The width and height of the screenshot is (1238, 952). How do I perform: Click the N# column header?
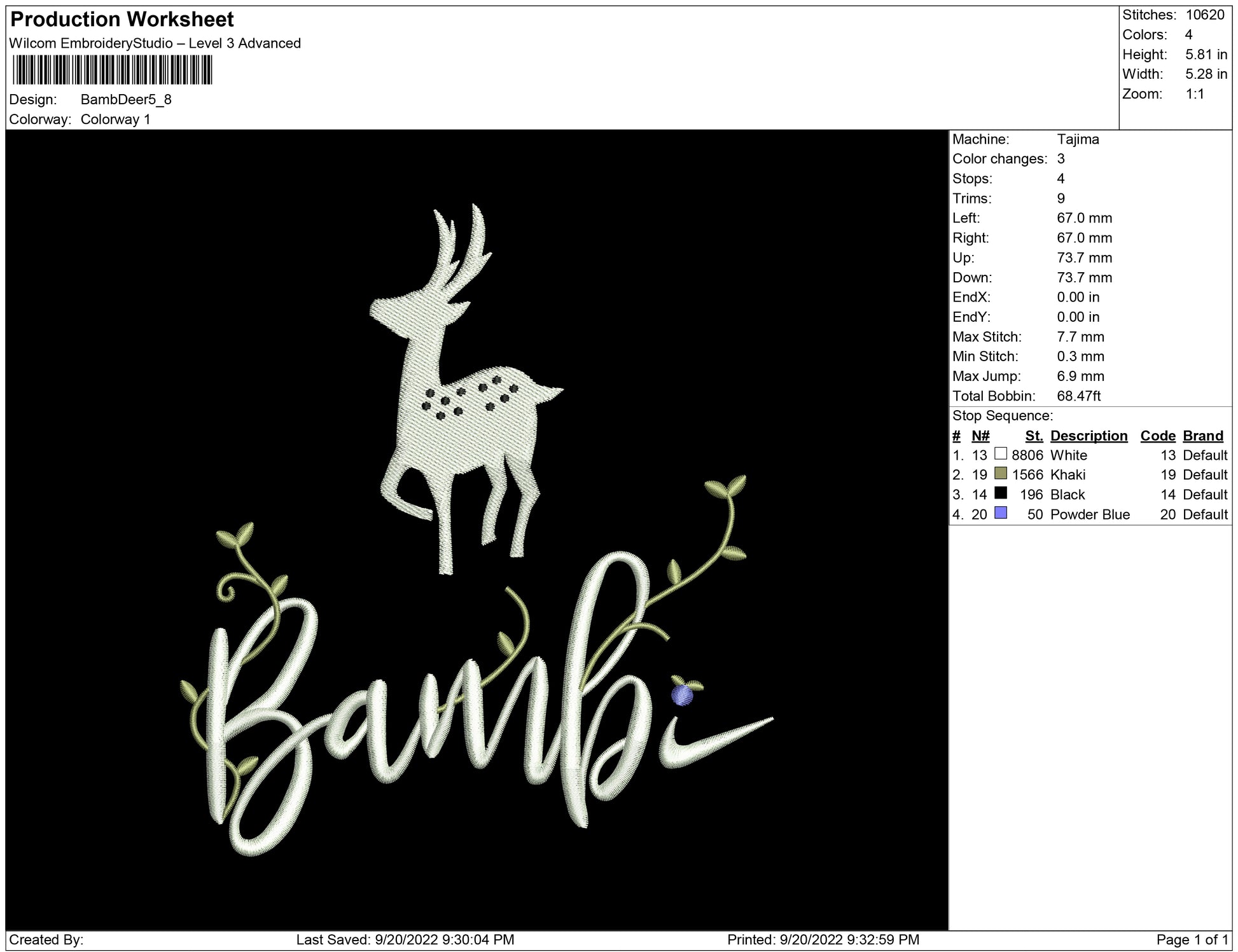click(980, 436)
